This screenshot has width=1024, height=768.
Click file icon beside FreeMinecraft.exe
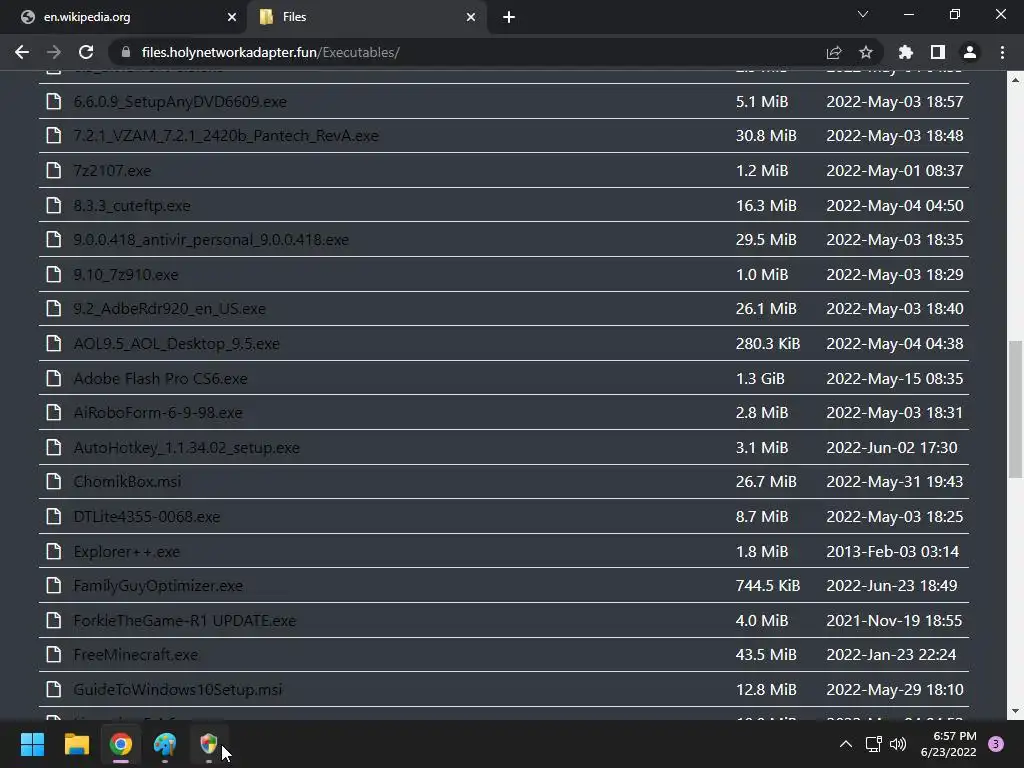[54, 654]
